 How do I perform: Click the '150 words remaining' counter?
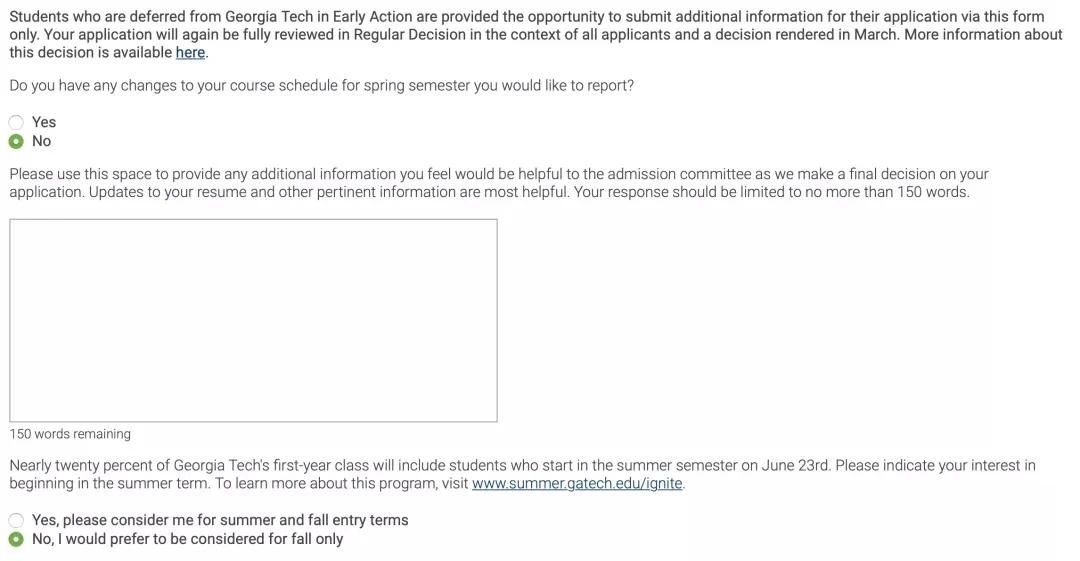[70, 434]
